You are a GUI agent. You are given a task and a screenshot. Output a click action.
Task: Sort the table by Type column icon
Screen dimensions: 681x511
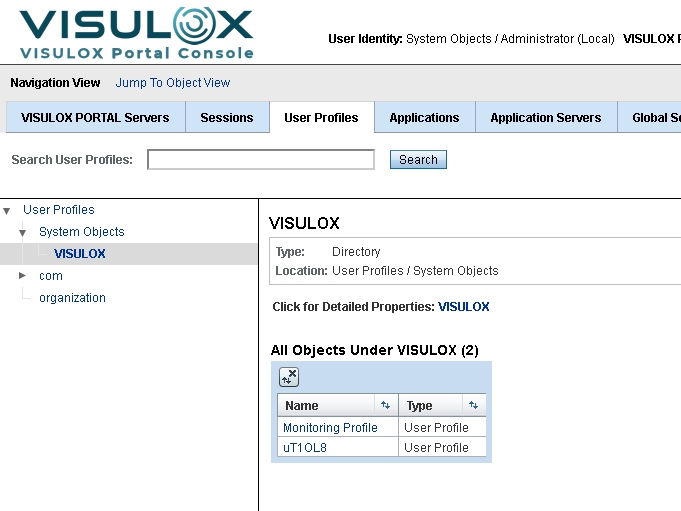tap(473, 405)
